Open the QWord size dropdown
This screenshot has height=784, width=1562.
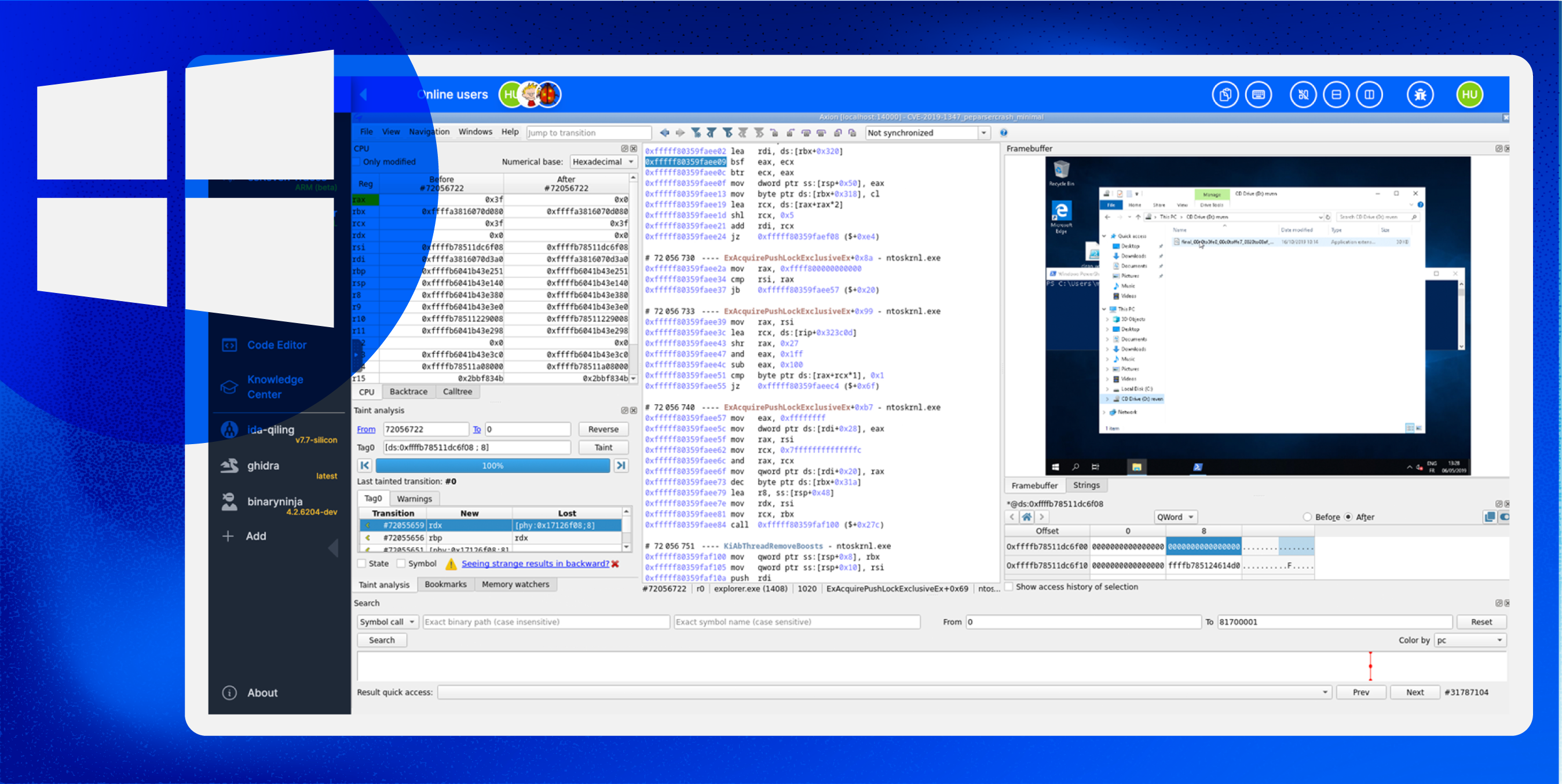pyautogui.click(x=1176, y=517)
